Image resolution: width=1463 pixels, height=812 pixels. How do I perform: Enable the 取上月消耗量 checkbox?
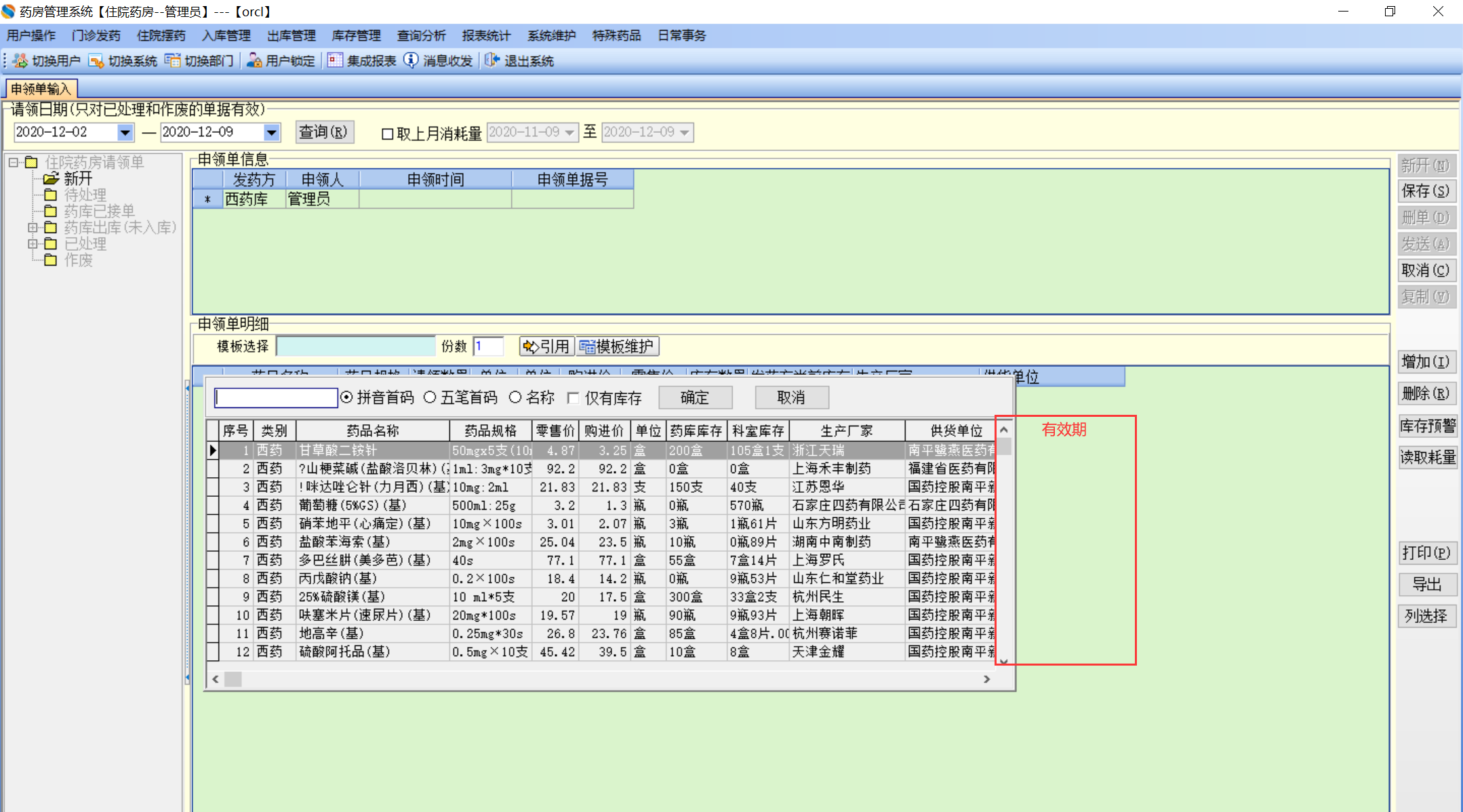pyautogui.click(x=388, y=134)
